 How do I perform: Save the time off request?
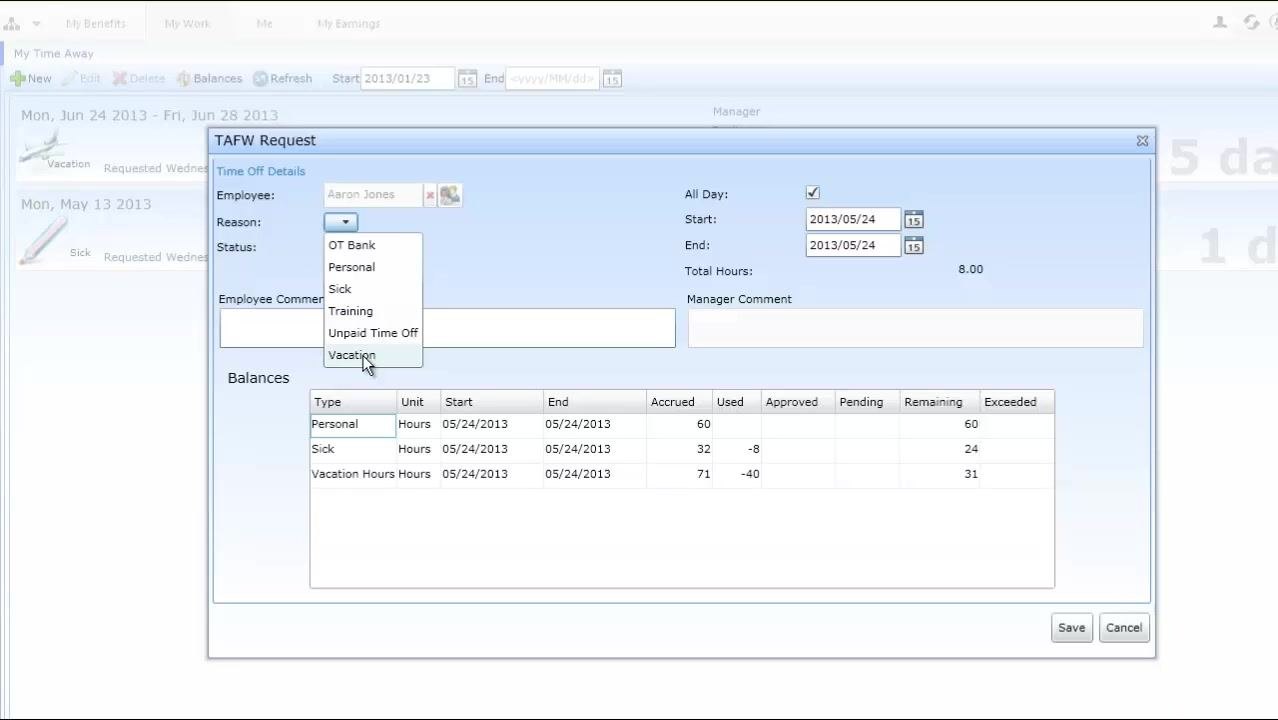click(x=1071, y=628)
